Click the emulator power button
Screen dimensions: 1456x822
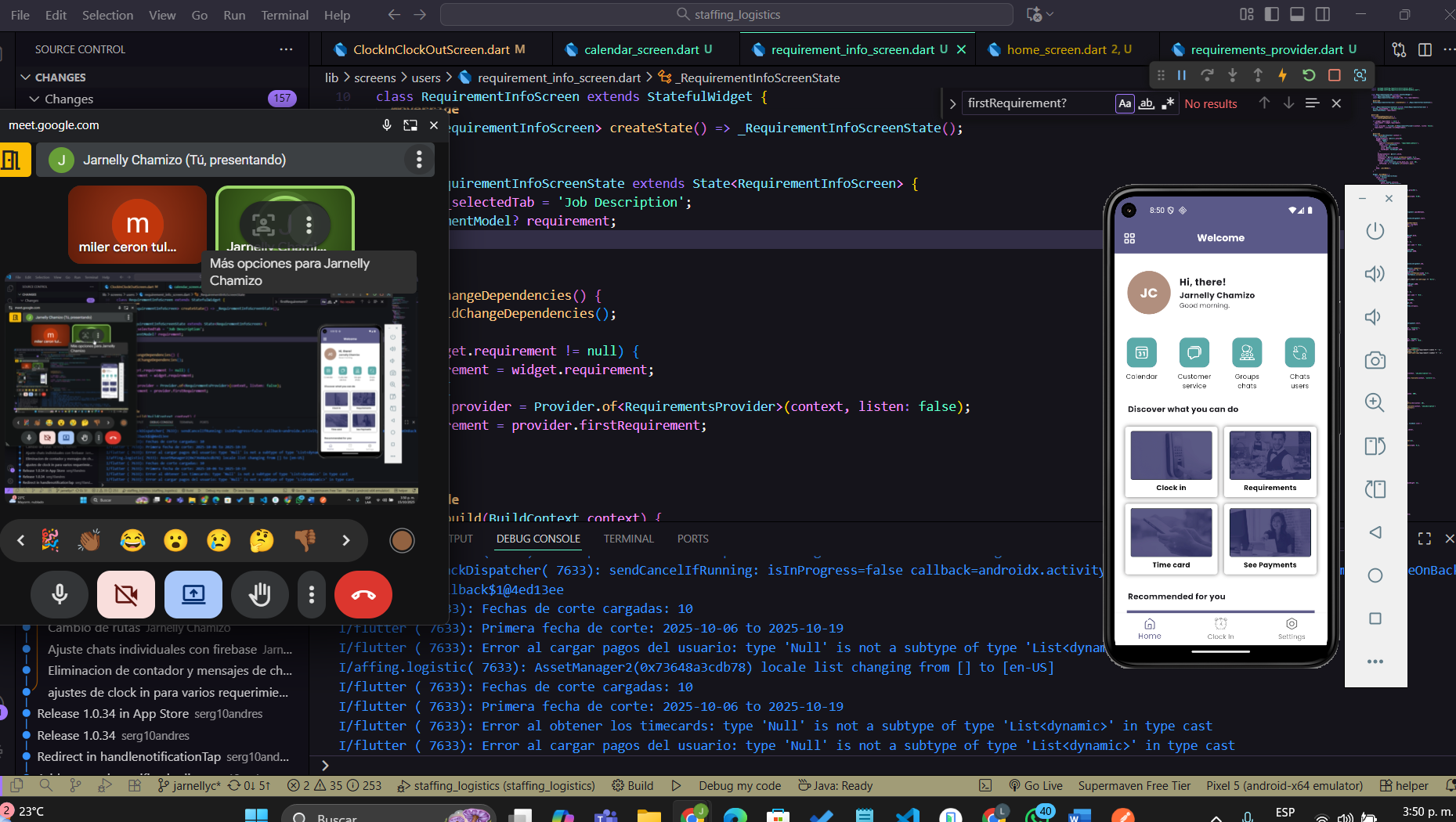[1375, 231]
